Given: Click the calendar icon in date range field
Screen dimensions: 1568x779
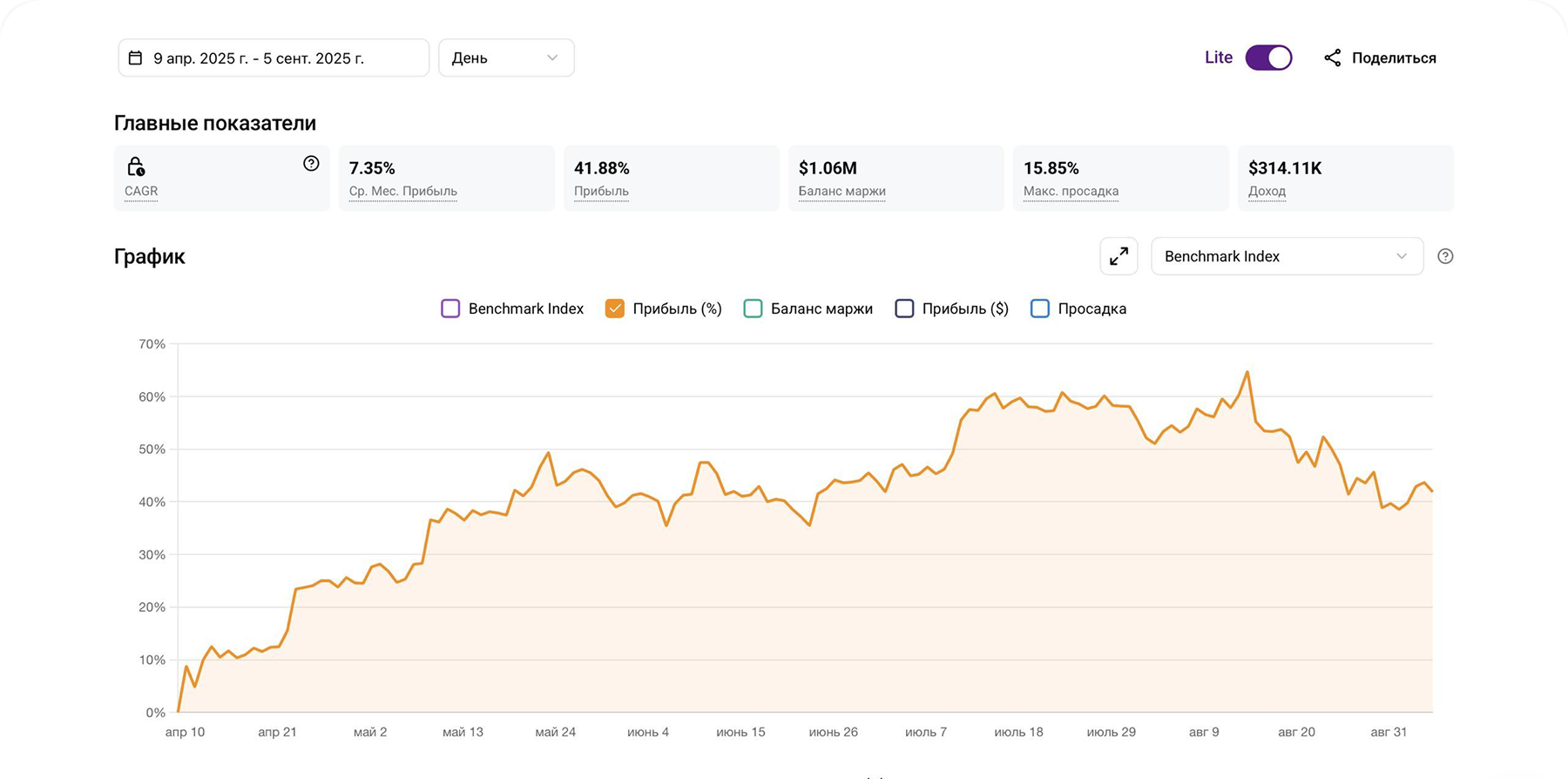Looking at the screenshot, I should click(135, 58).
